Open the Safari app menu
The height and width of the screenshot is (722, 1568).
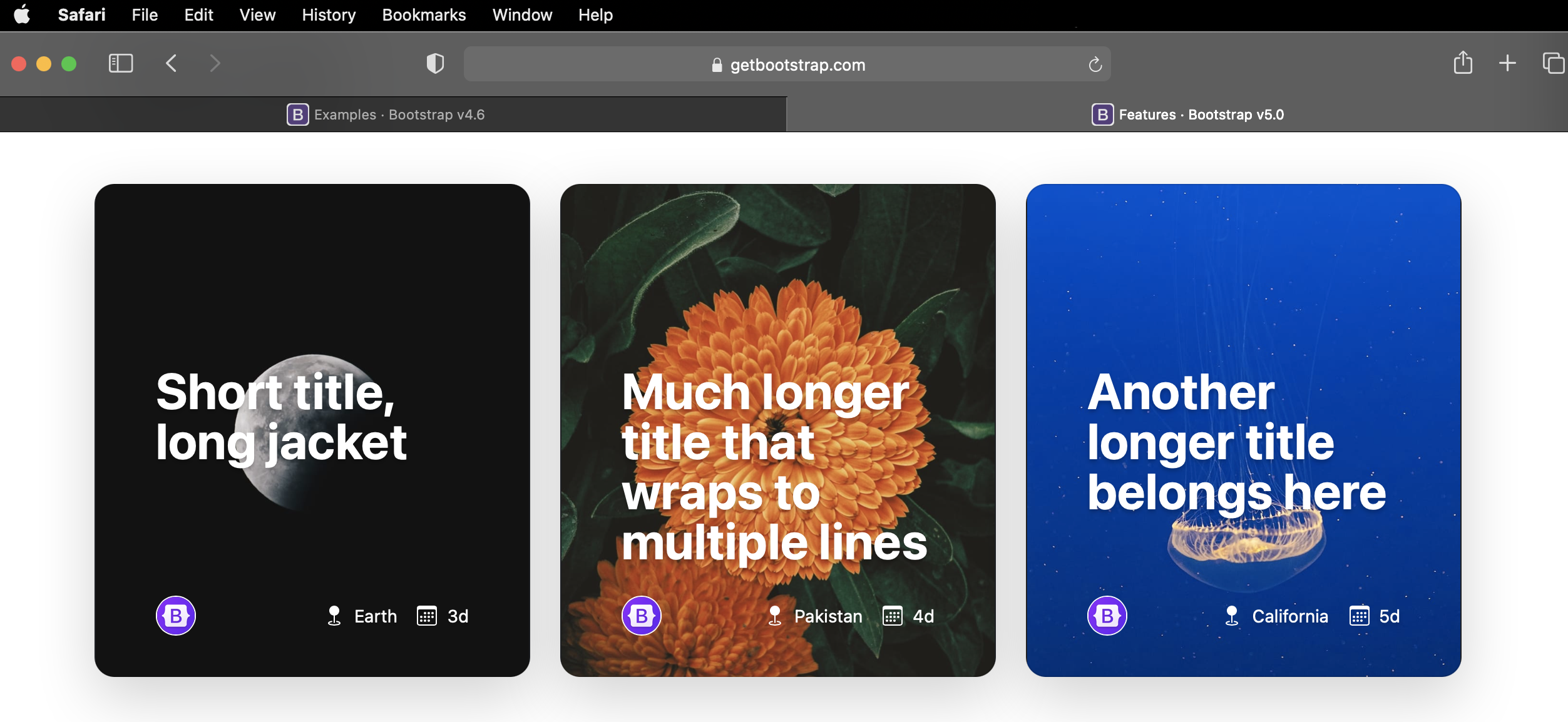click(x=81, y=14)
